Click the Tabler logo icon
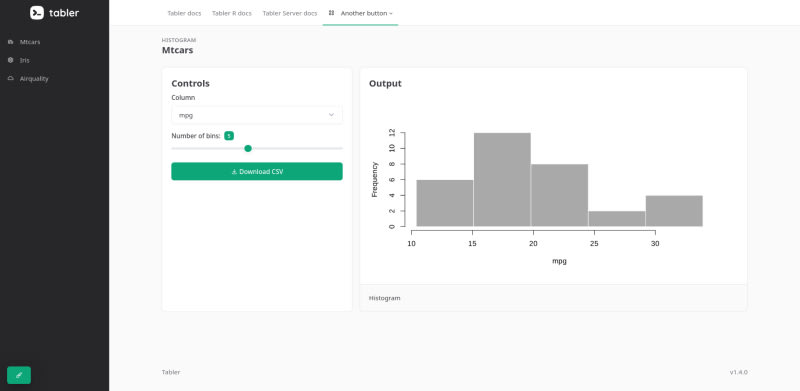 (x=37, y=13)
